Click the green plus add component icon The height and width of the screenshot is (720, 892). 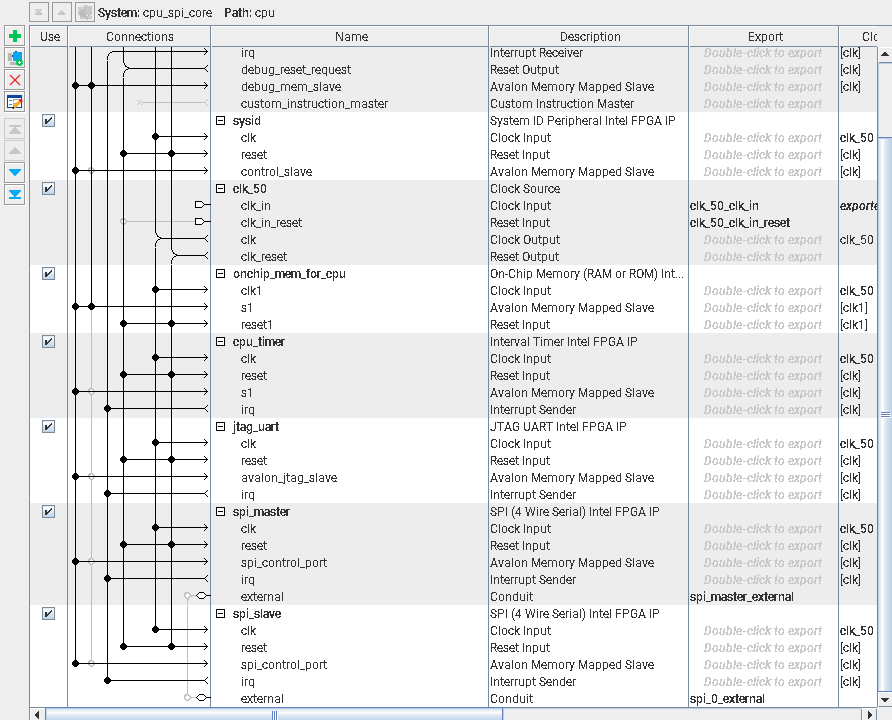click(15, 36)
